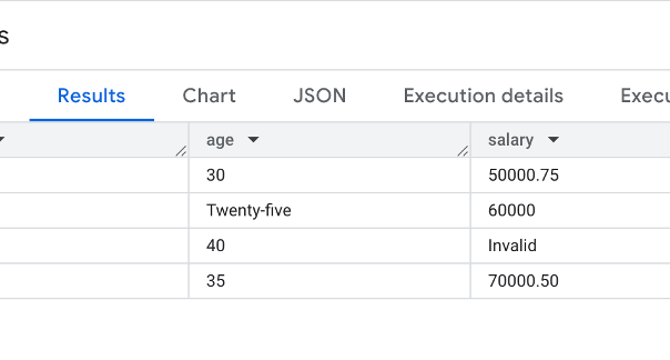Click the age column header label

(x=220, y=140)
